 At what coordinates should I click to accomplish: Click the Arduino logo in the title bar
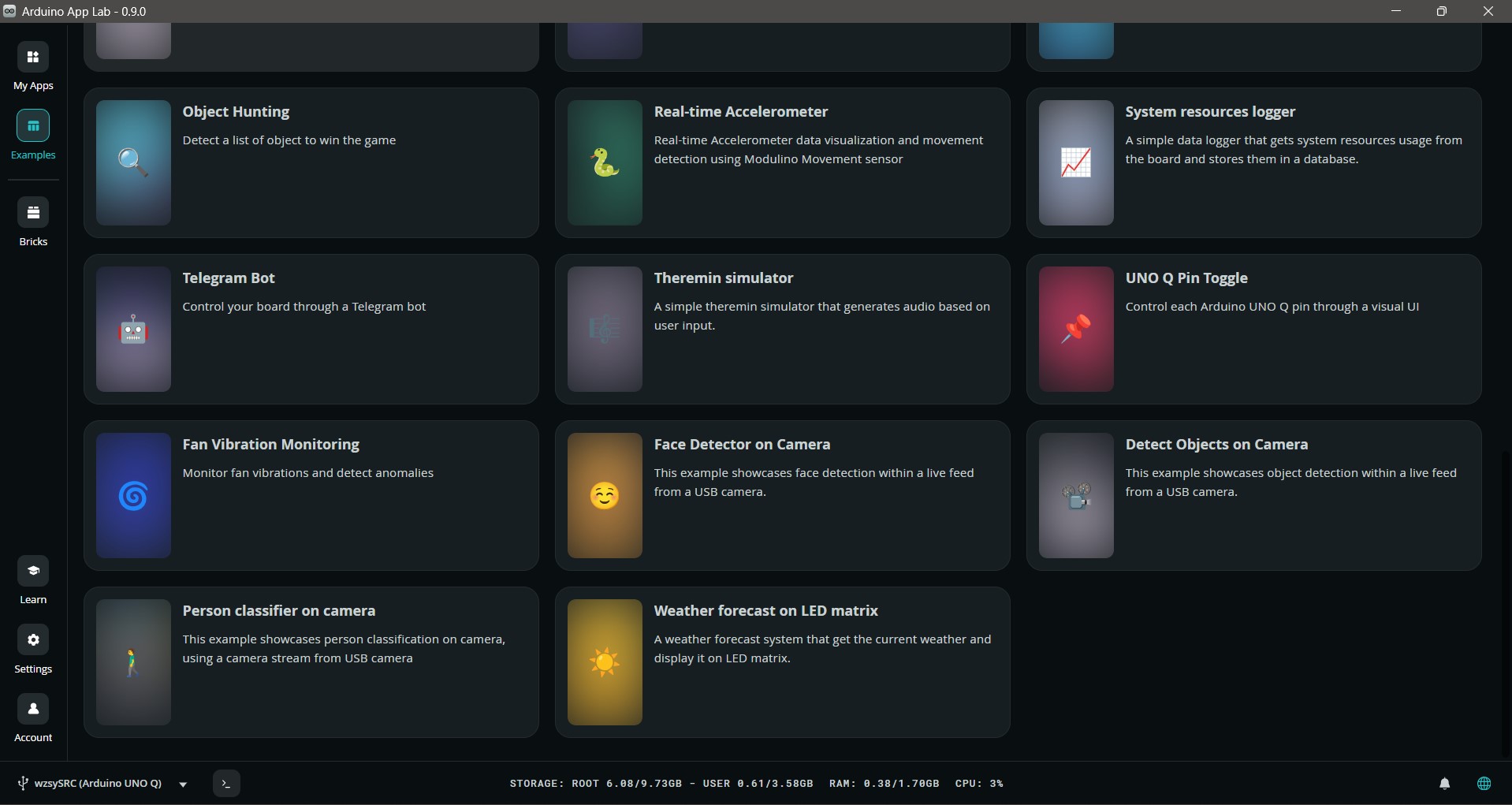tap(9, 11)
